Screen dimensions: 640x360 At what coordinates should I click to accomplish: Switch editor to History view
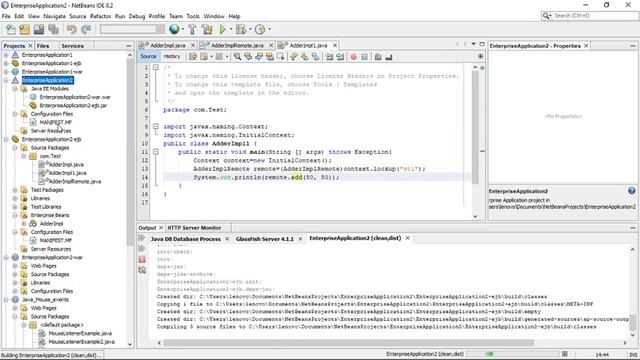coord(172,56)
